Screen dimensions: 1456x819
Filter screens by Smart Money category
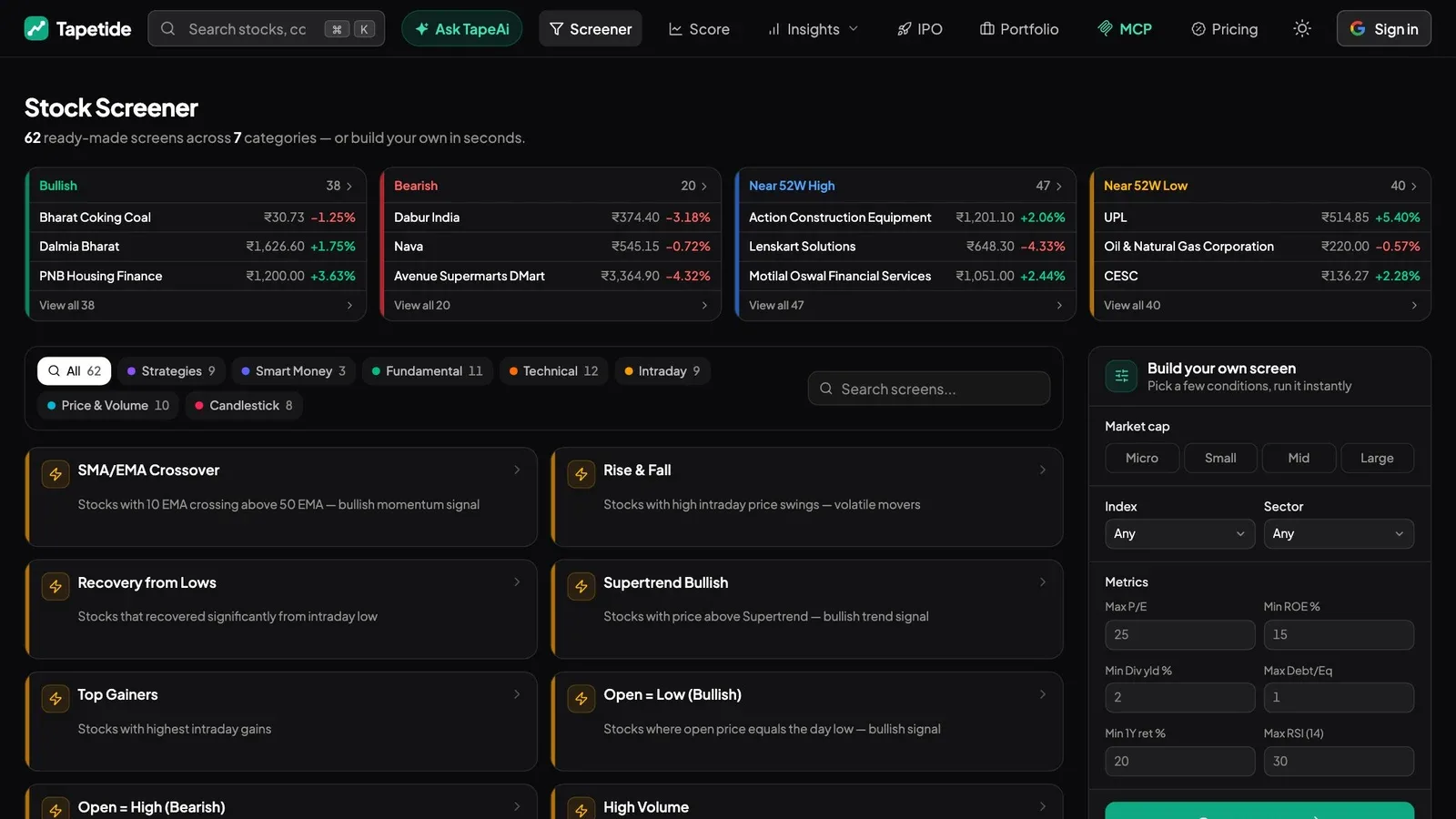click(293, 371)
